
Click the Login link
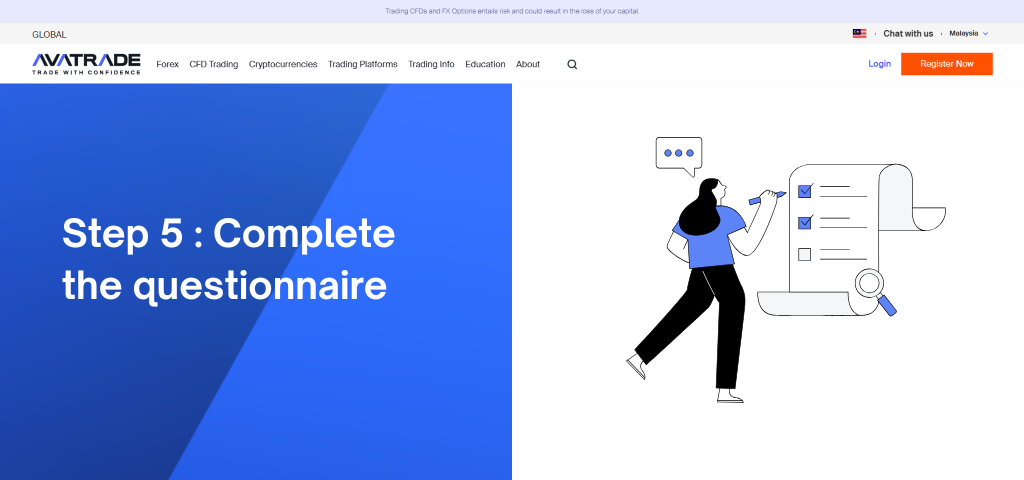point(879,64)
